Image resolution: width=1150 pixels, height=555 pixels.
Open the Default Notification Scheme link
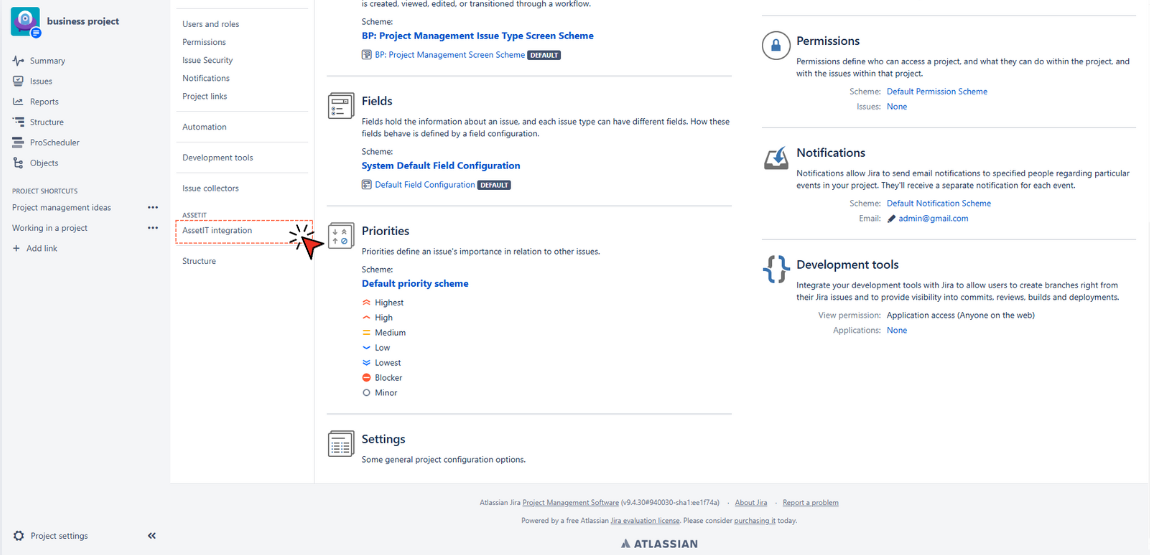[938, 204]
